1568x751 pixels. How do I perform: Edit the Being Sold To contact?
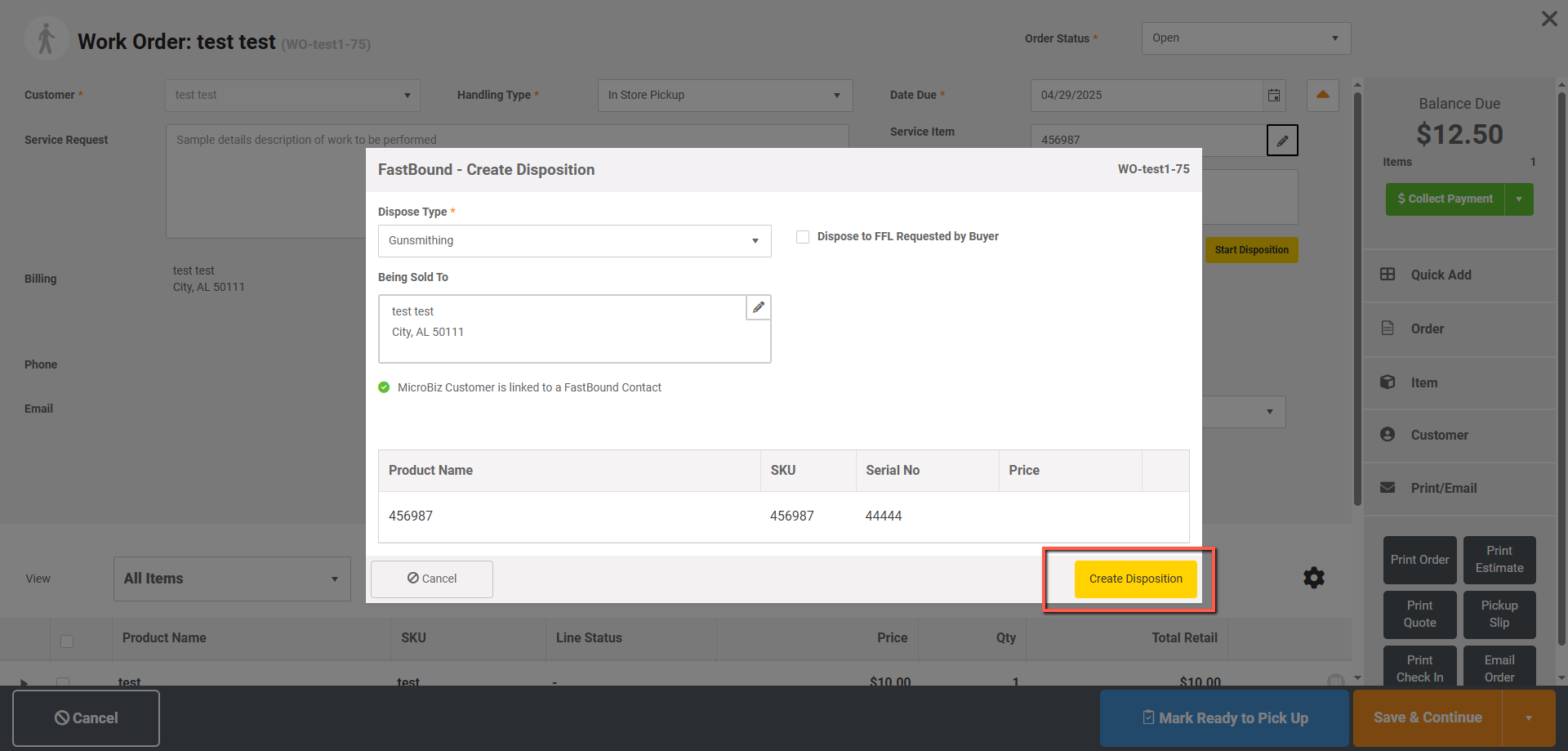click(759, 307)
